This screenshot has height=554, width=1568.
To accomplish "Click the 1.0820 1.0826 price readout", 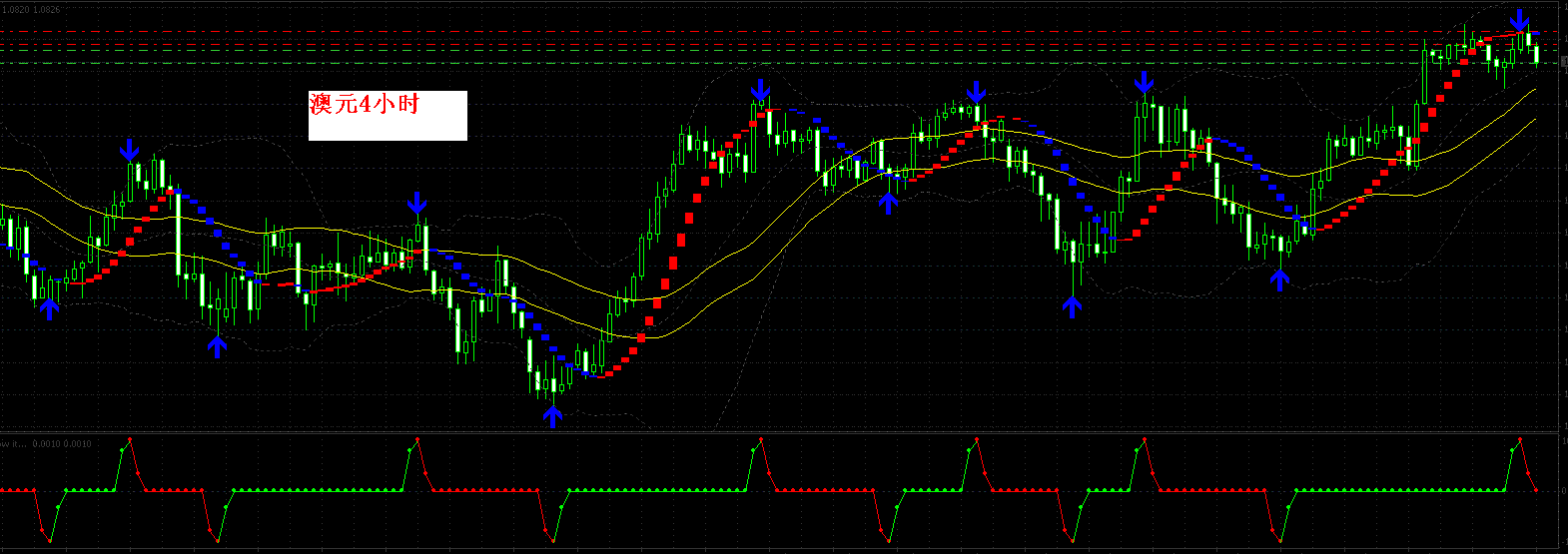I will click(x=30, y=9).
